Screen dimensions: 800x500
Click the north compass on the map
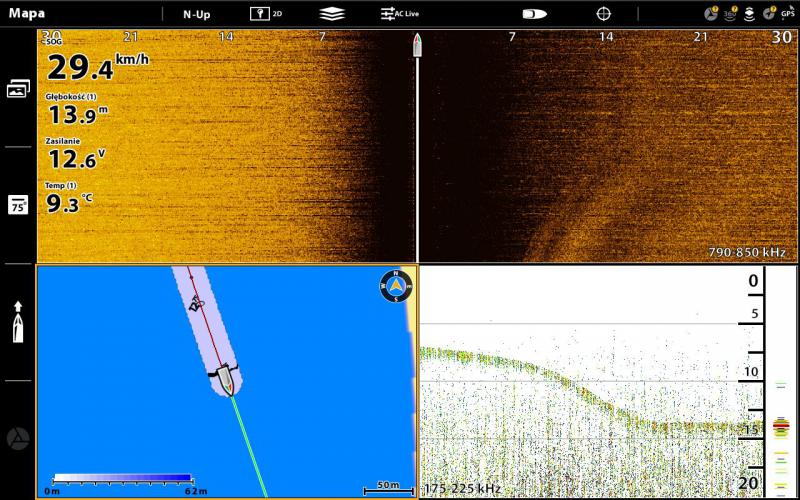tap(396, 286)
